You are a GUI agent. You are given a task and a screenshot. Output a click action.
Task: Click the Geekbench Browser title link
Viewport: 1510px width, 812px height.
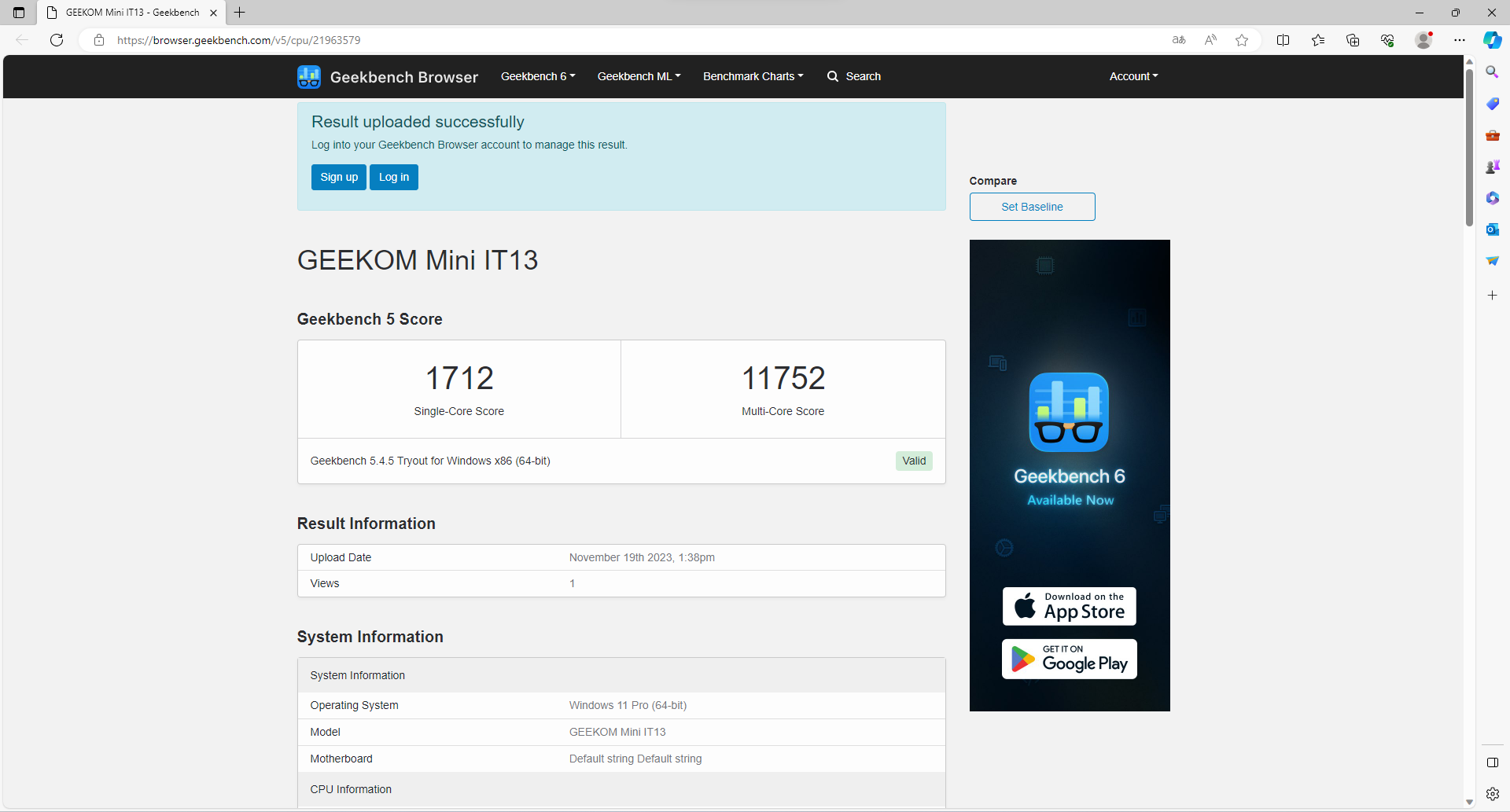point(403,77)
